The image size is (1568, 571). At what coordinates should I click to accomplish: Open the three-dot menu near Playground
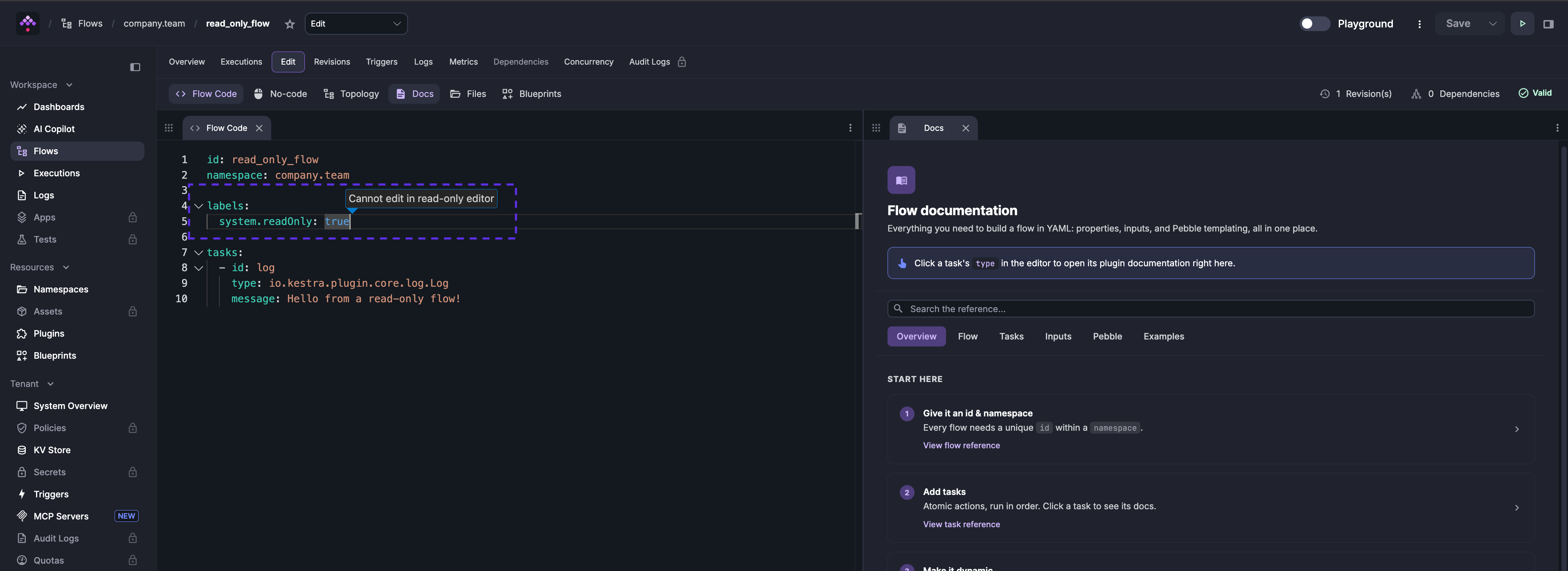1419,24
